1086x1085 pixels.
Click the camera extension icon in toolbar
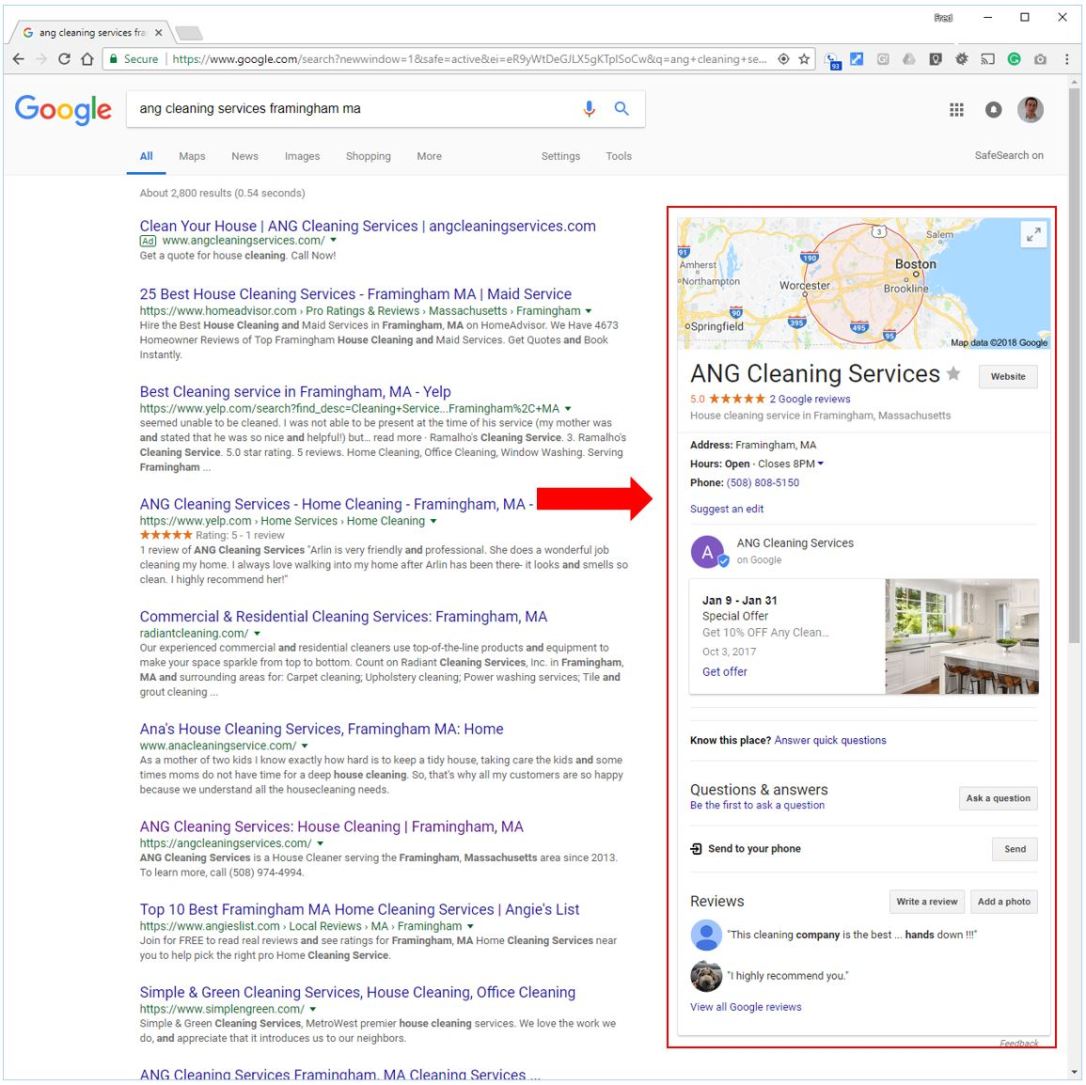1040,60
